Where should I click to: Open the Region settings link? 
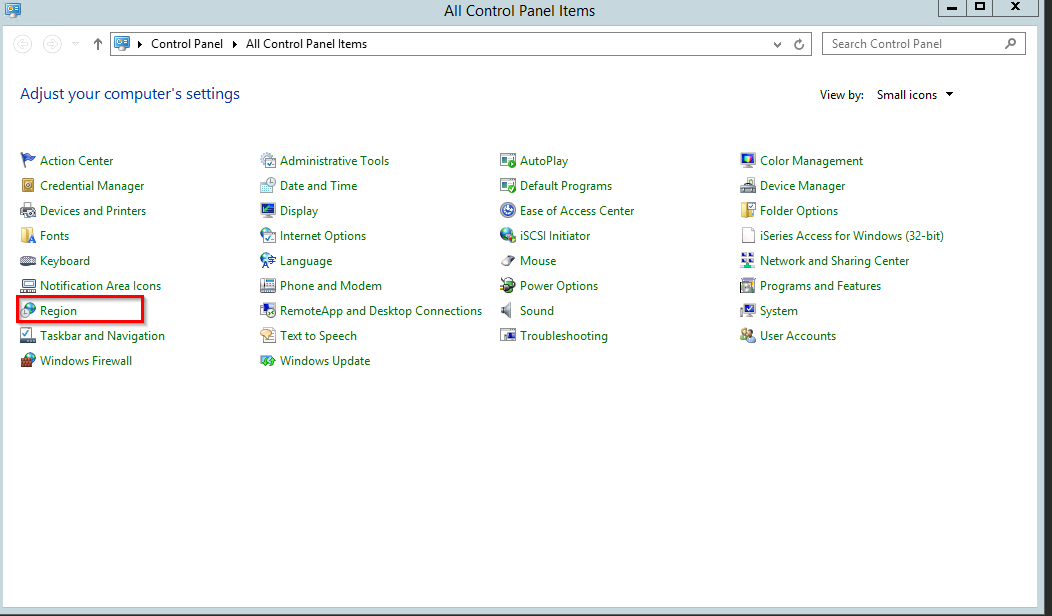(58, 311)
